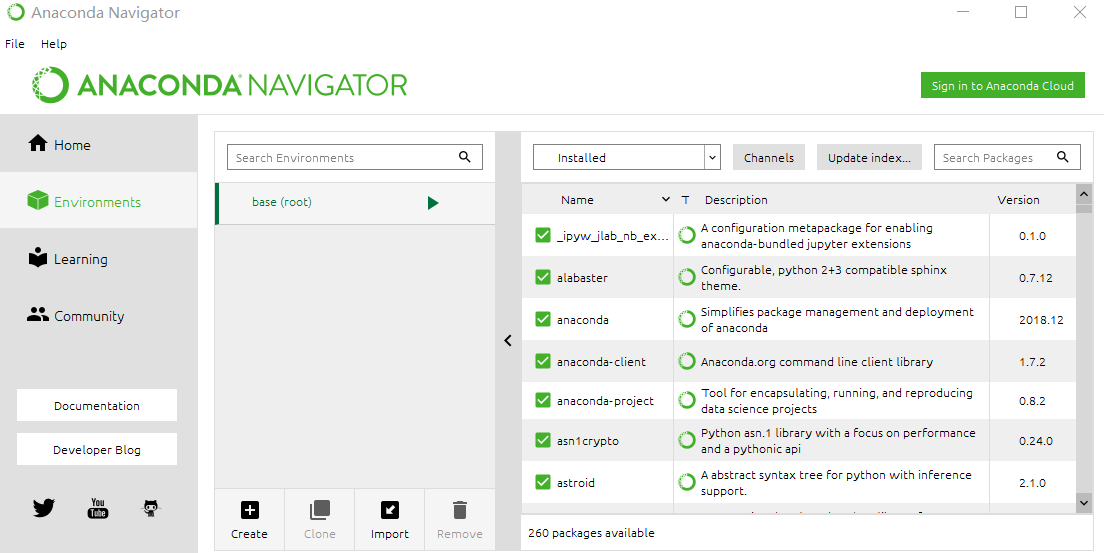Toggle the anaconda package checkbox
This screenshot has height=553, width=1104.
[542, 320]
